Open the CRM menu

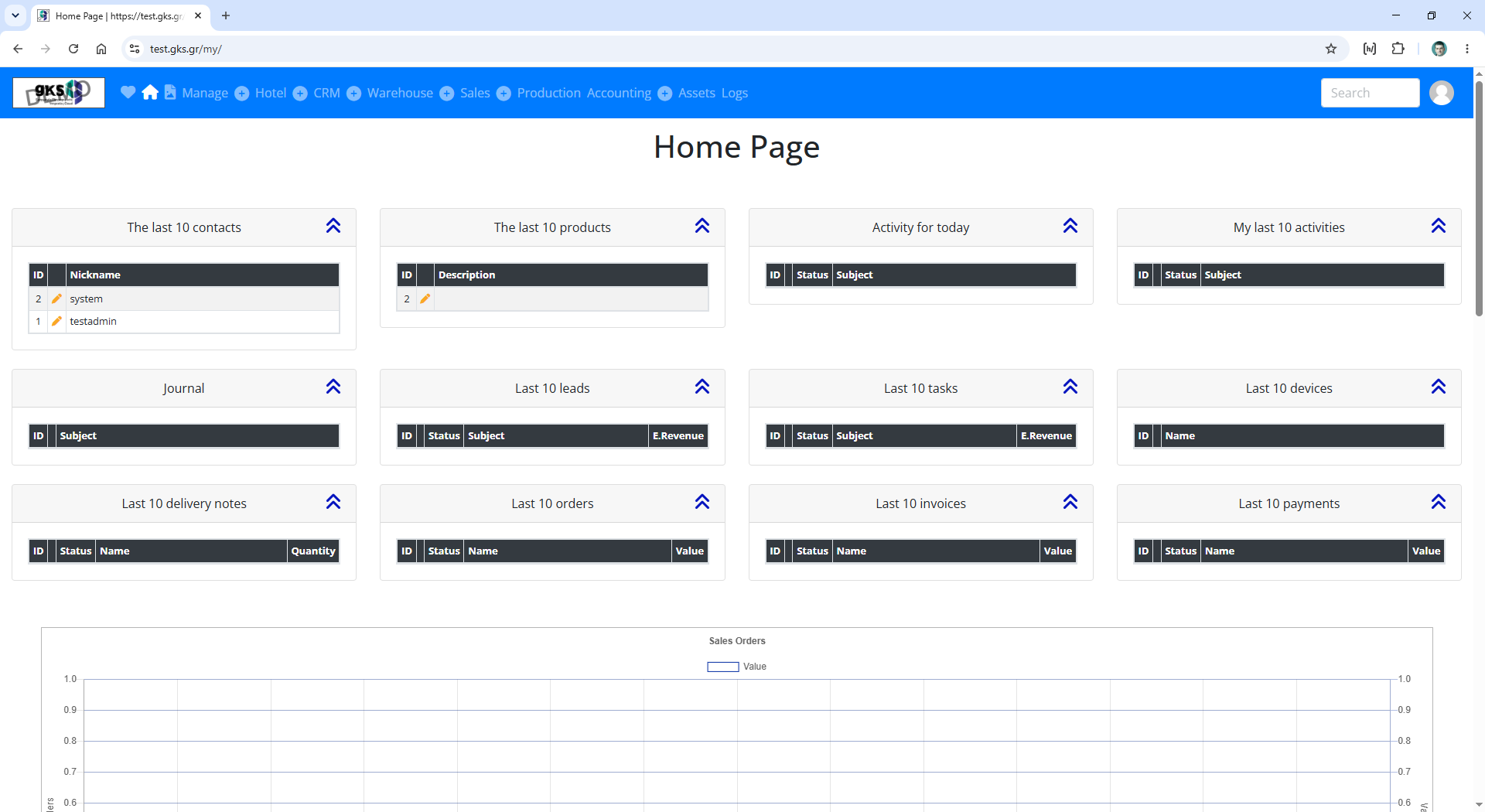(x=326, y=93)
